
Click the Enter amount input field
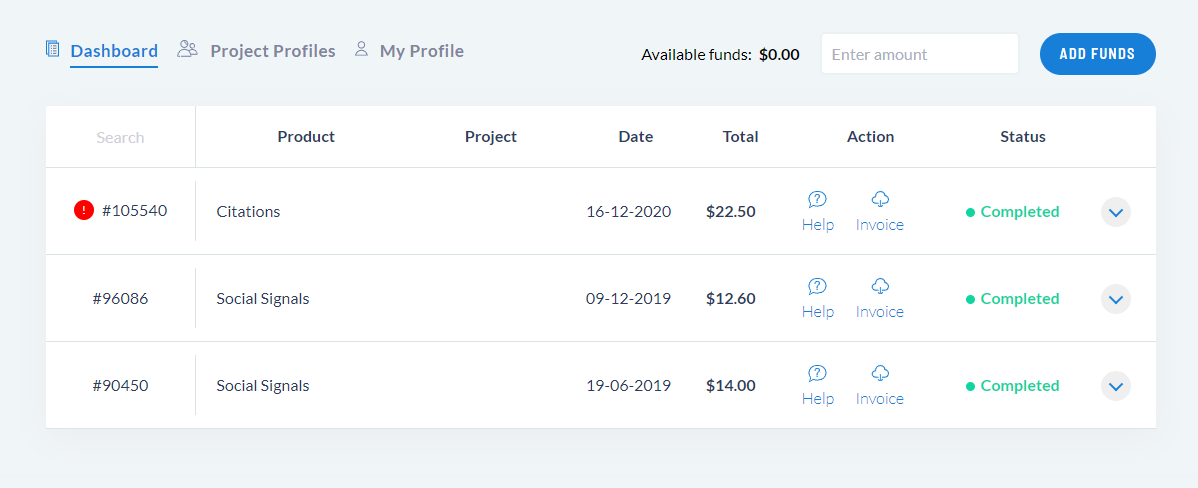919,54
